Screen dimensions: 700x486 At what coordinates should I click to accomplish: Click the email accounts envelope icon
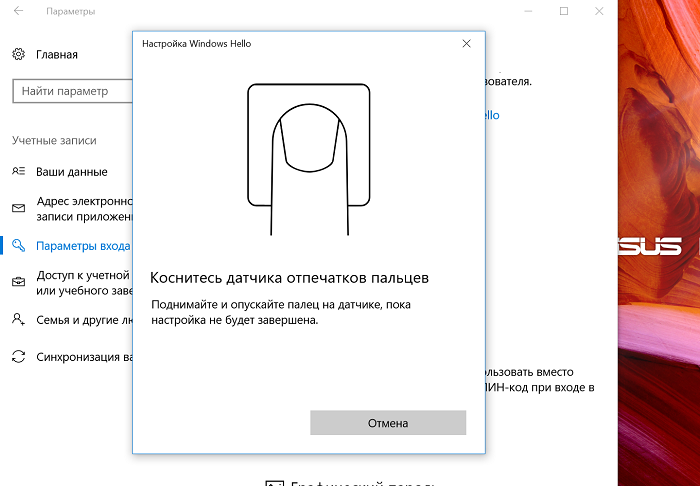pyautogui.click(x=18, y=208)
